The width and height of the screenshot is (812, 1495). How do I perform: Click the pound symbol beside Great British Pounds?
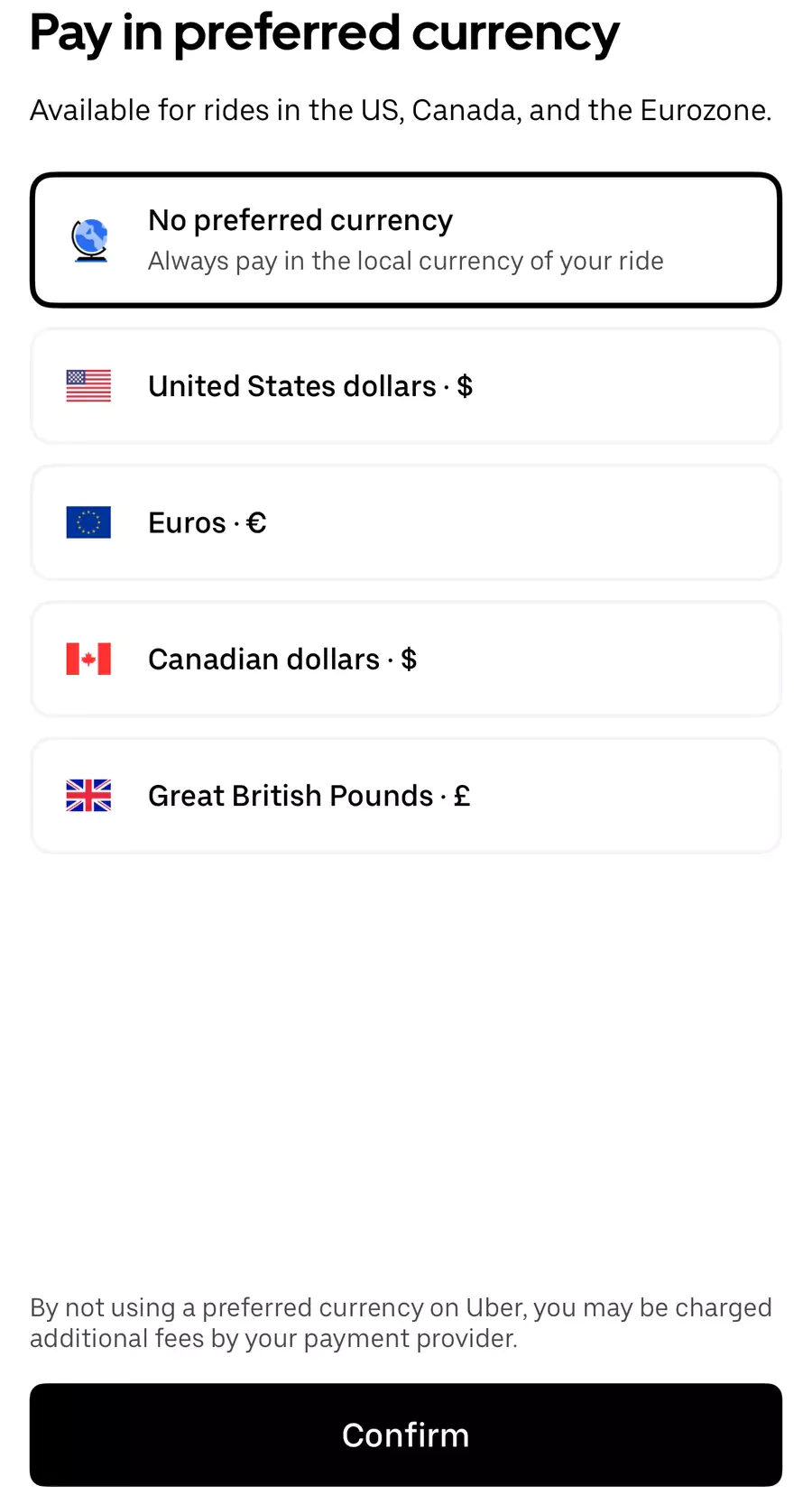[462, 796]
